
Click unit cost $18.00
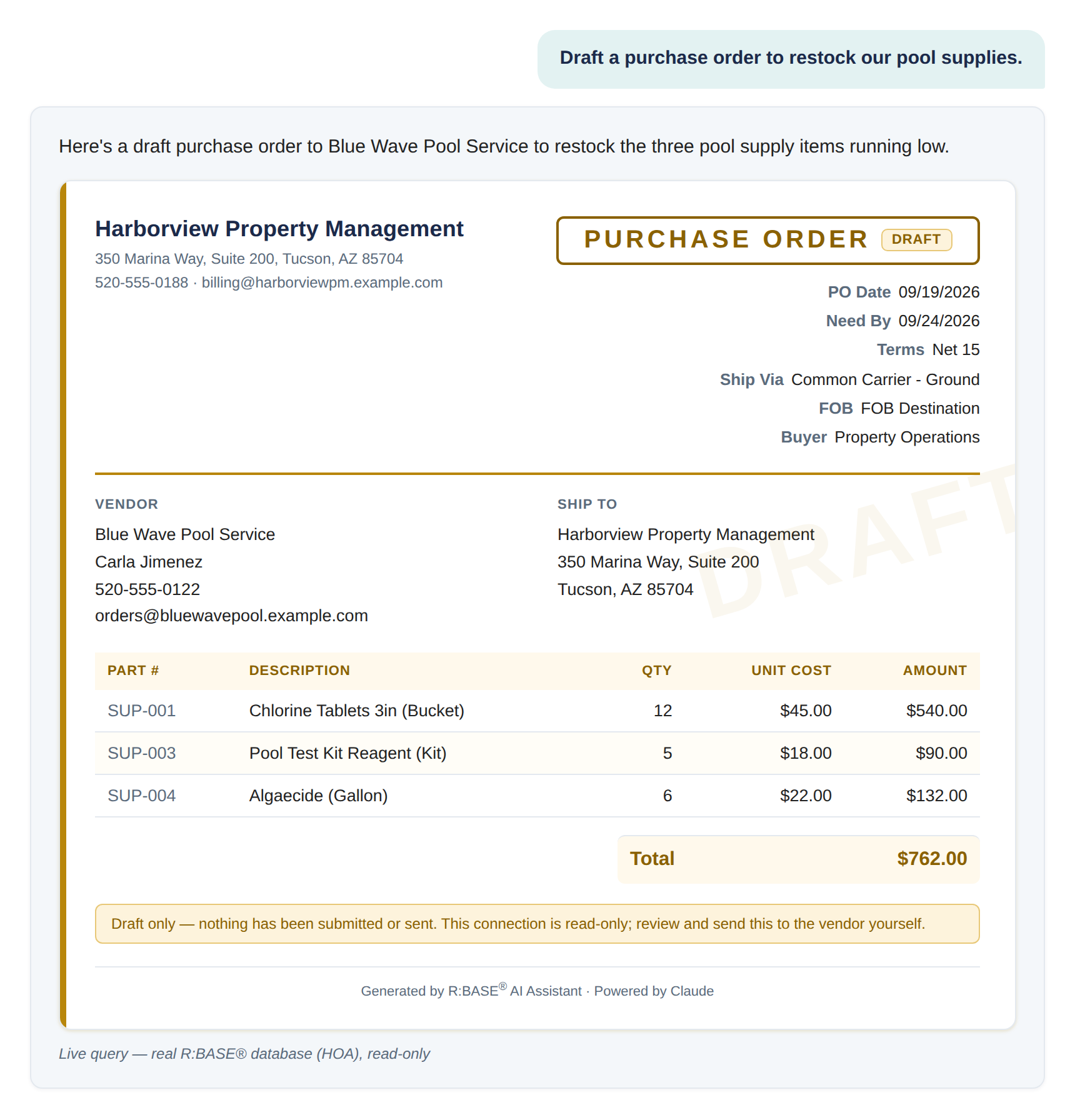click(806, 753)
